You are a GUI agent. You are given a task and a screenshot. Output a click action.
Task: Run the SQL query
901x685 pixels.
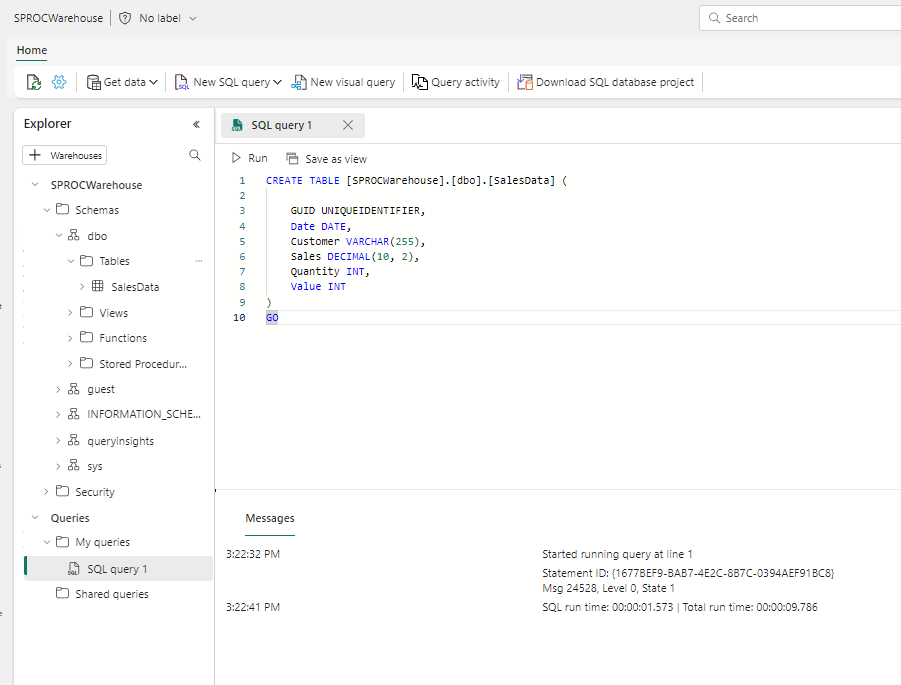pos(249,158)
